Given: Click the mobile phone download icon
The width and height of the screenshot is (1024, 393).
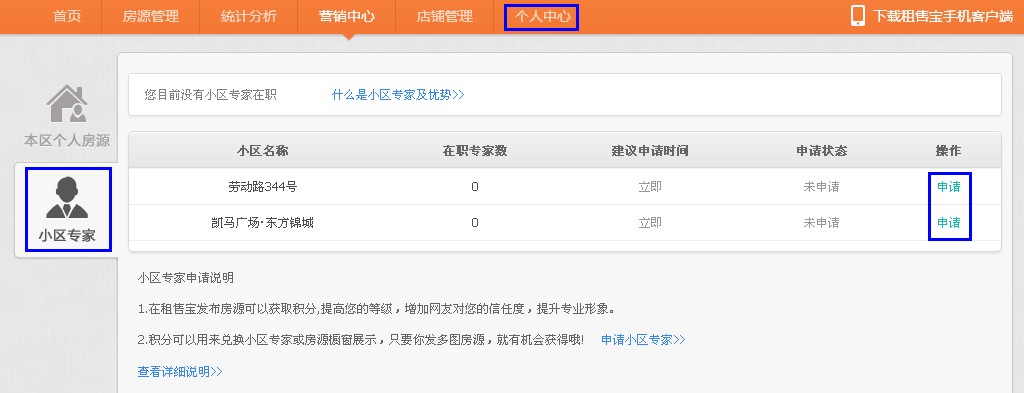Looking at the screenshot, I should (x=857, y=16).
